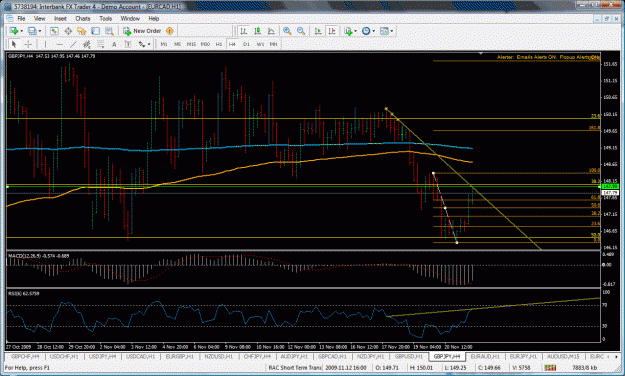The image size is (625, 376).
Task: Open the Window menu
Action: (130, 18)
